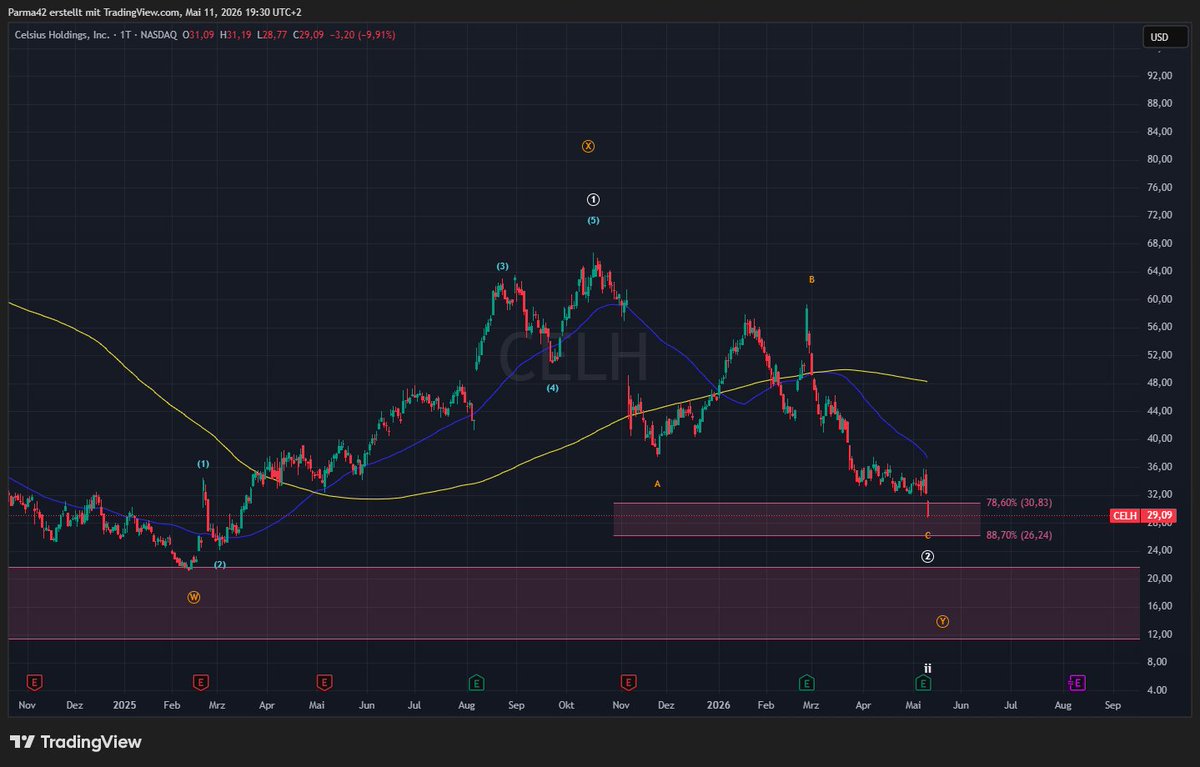
Task: Select the blue (2) wave label
Action: coord(220,564)
